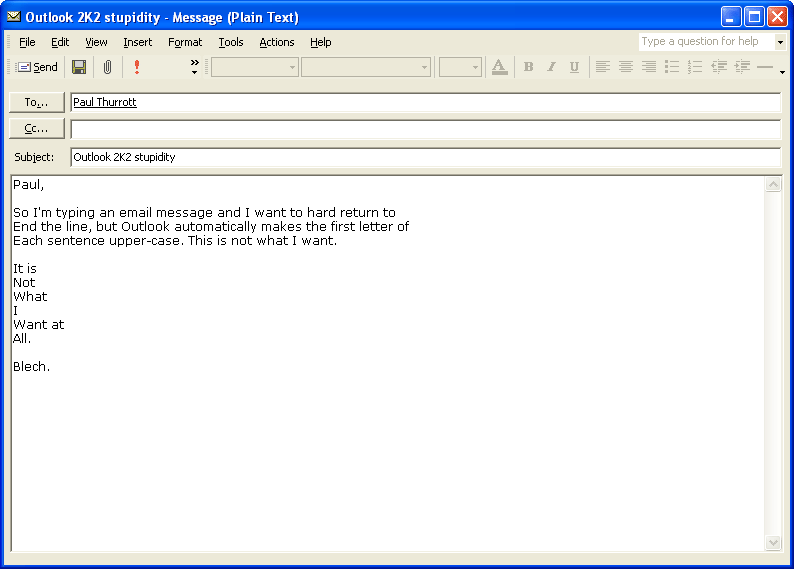Click the Cc... button
Image resolution: width=794 pixels, height=569 pixels.
pos(37,128)
